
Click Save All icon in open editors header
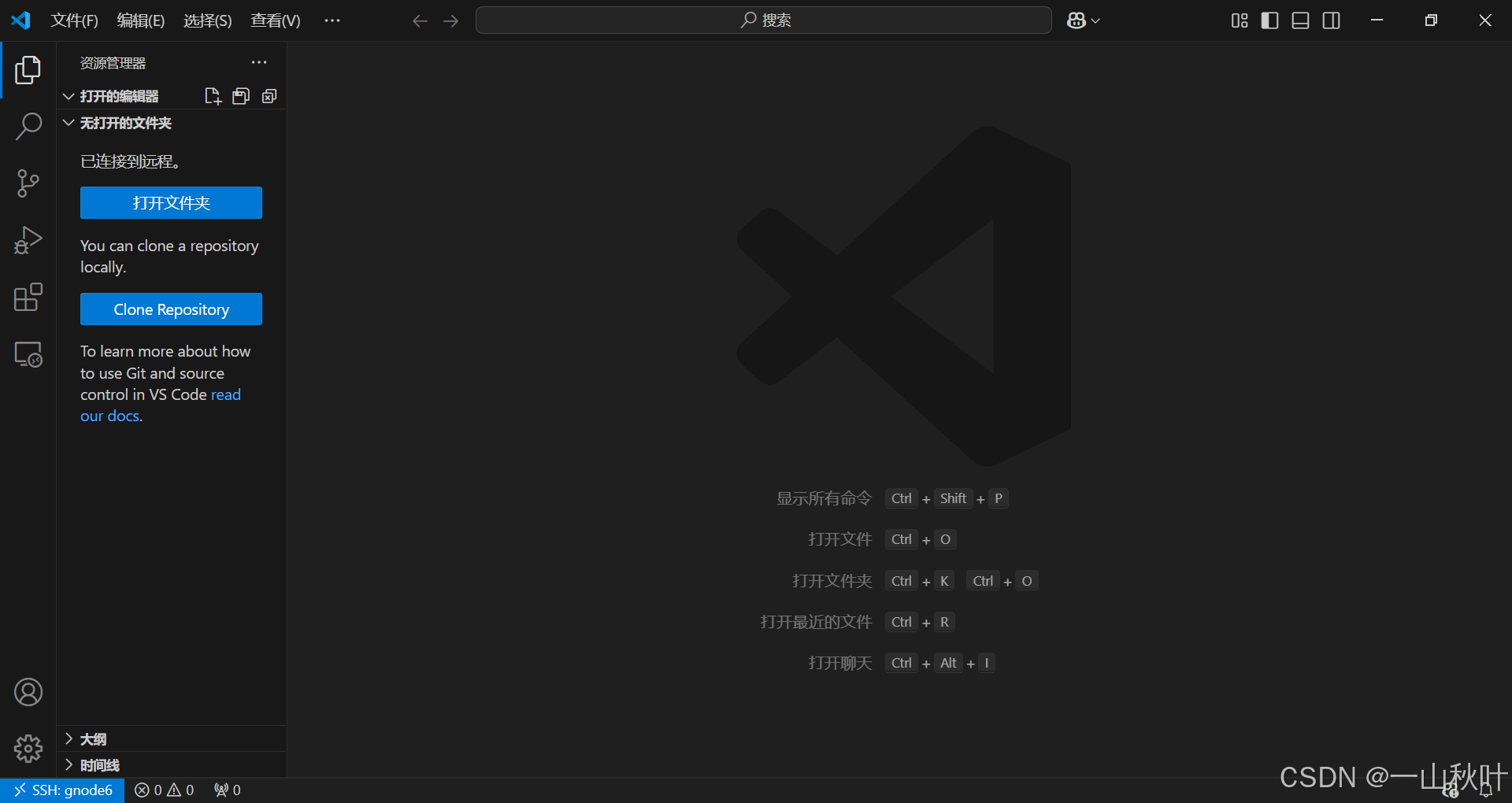(x=241, y=96)
